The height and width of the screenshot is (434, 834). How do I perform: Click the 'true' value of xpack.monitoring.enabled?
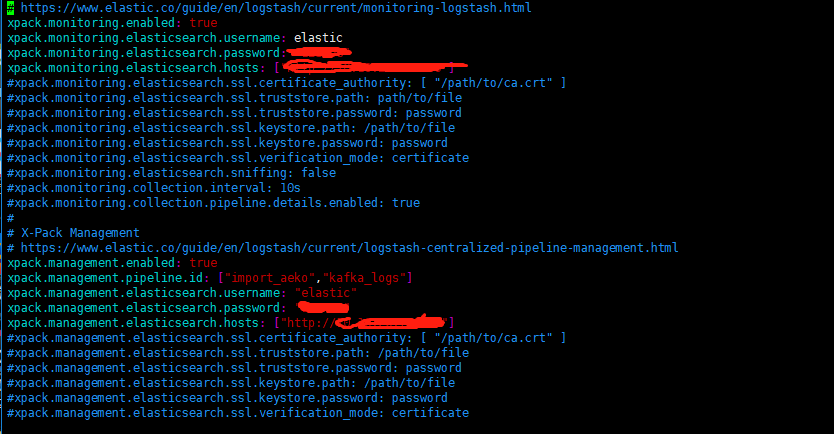tap(203, 23)
